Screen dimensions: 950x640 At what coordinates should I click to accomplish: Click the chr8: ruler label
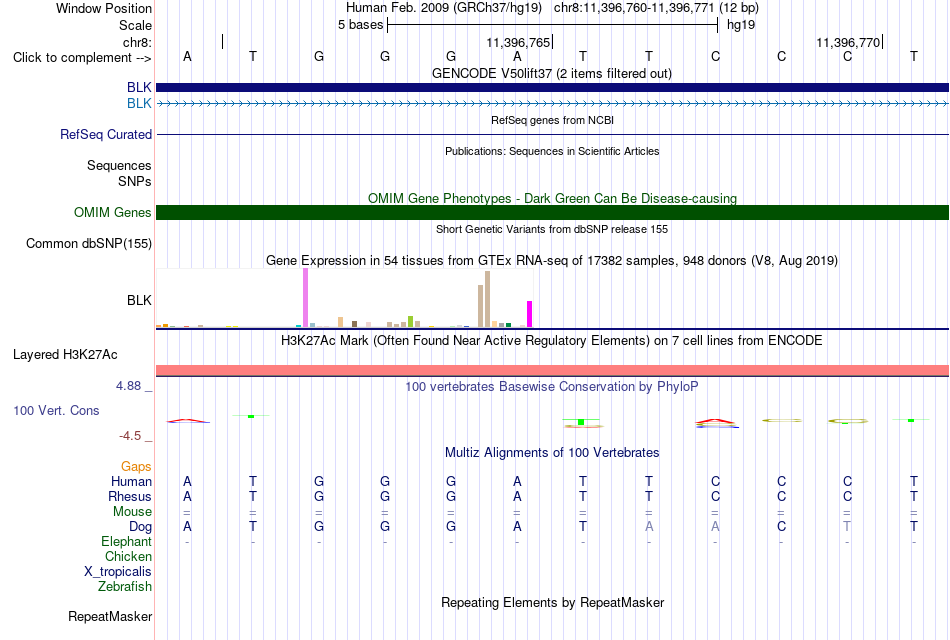click(137, 42)
